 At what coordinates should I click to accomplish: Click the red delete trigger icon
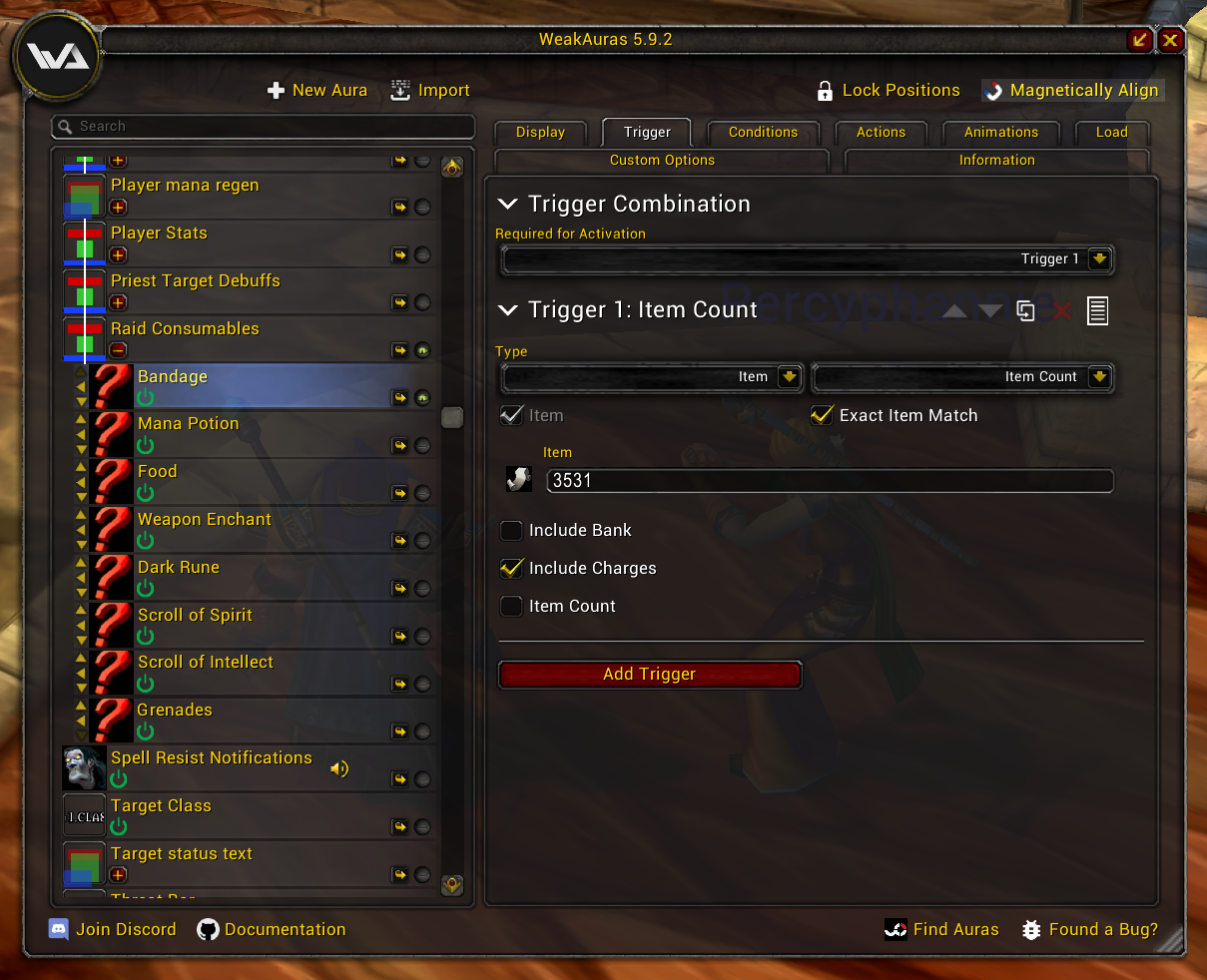coord(1061,311)
